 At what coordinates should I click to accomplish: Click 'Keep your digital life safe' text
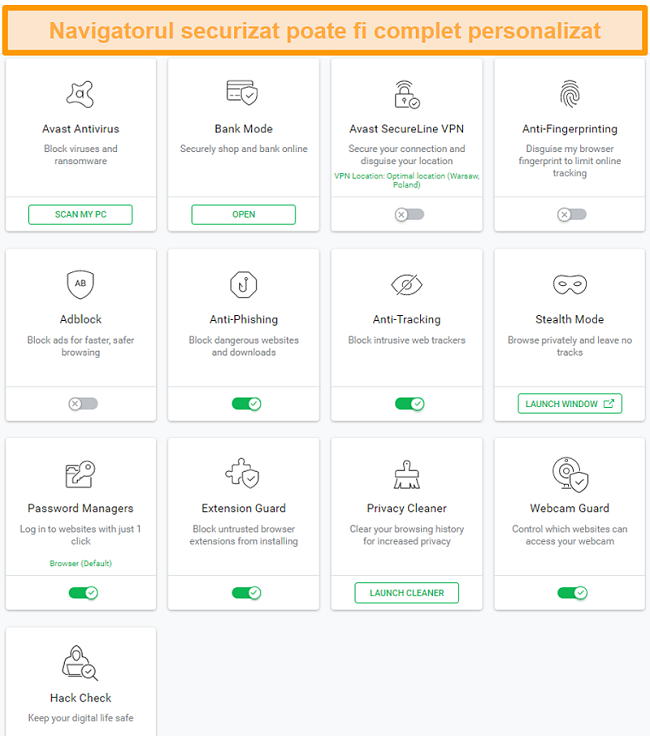tap(80, 718)
